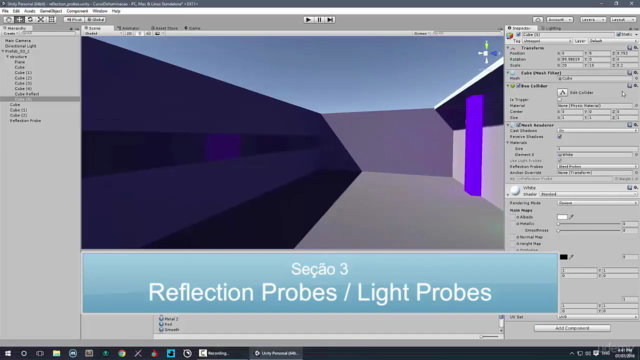Toggle the Box Collider enabled checkbox
Image resolution: width=640 pixels, height=360 pixels.
(x=518, y=86)
